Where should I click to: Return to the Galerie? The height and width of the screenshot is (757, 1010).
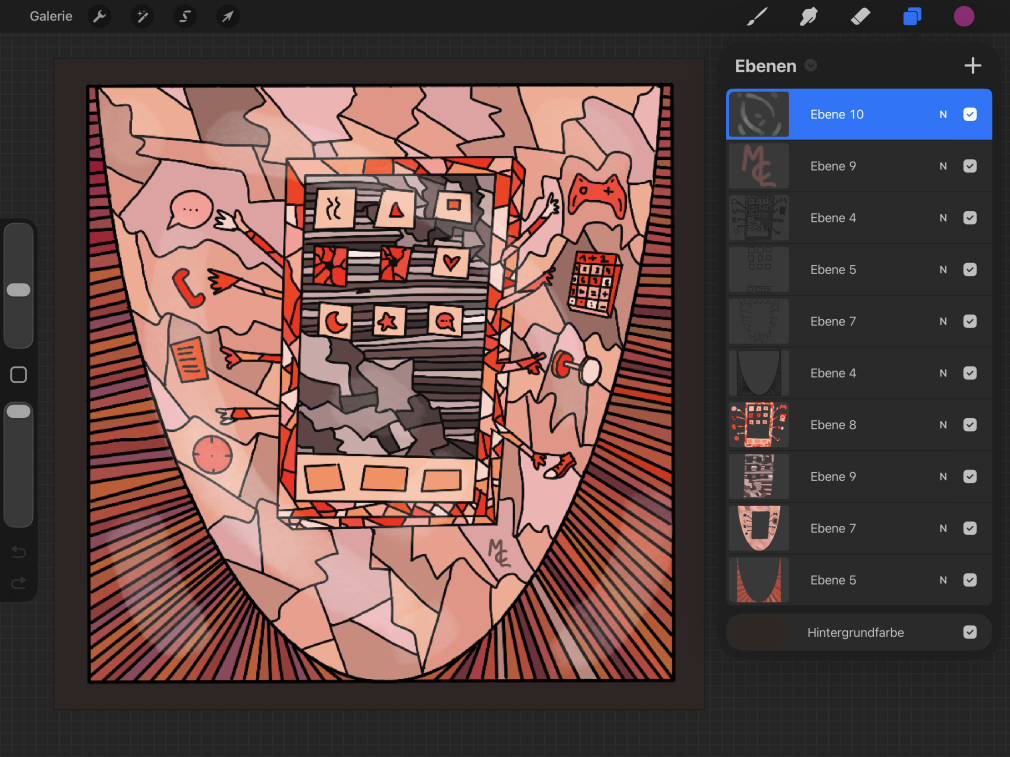point(51,16)
